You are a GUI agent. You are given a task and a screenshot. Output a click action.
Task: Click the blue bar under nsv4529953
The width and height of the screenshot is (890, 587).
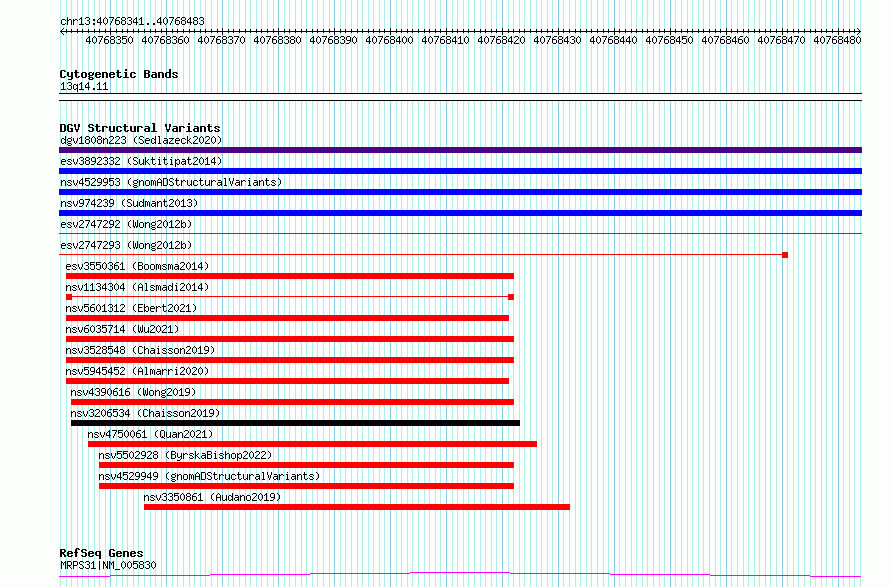460,192
